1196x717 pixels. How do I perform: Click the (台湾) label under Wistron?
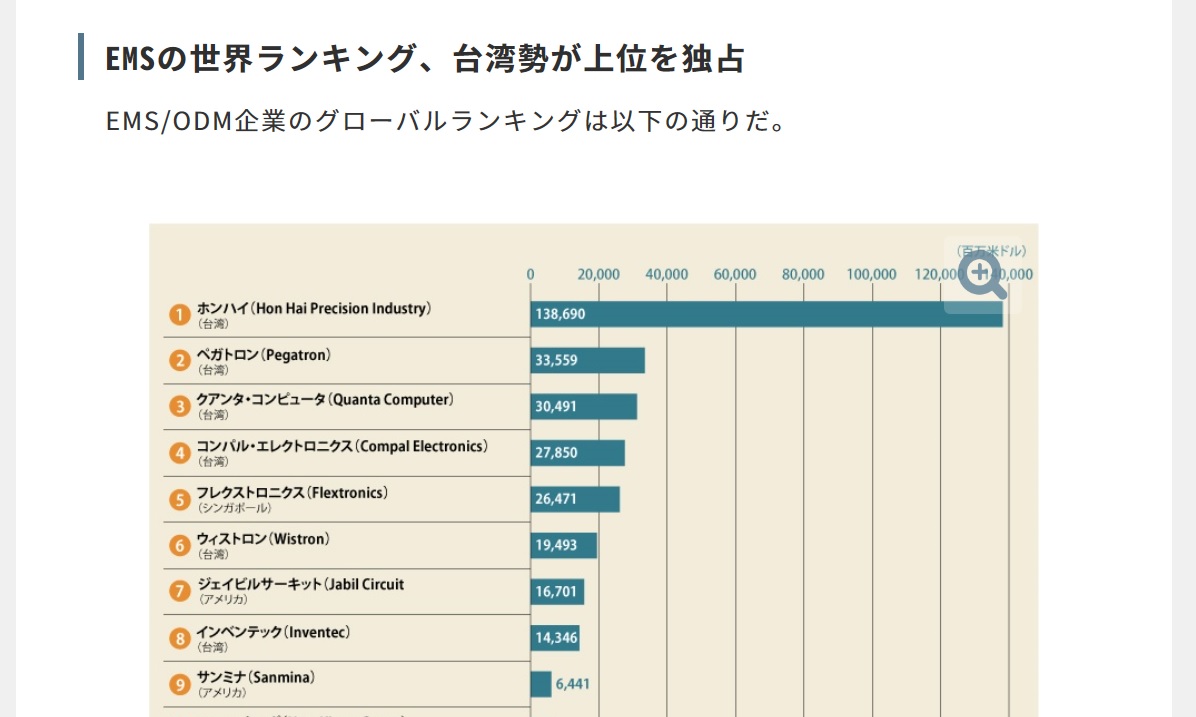(x=214, y=554)
